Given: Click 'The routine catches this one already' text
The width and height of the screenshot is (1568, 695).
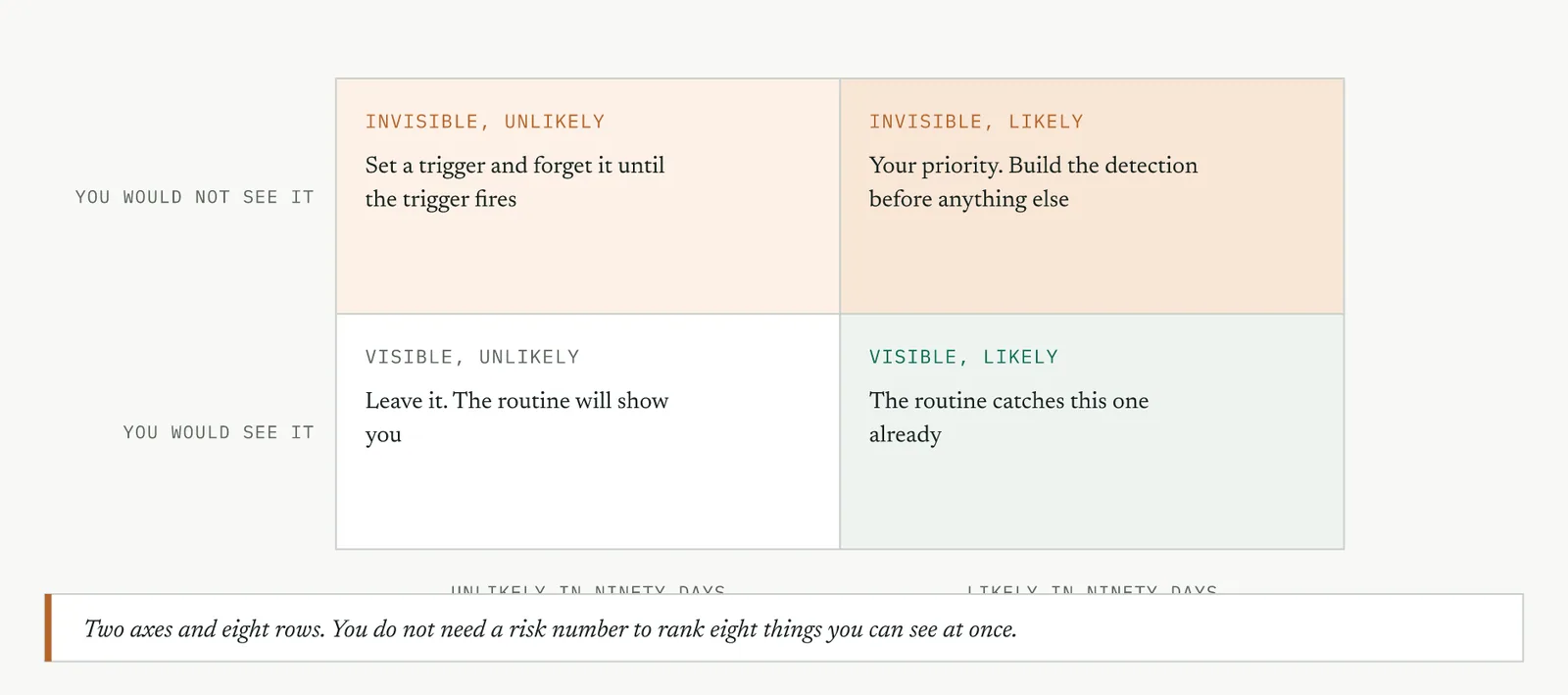Looking at the screenshot, I should point(1008,418).
